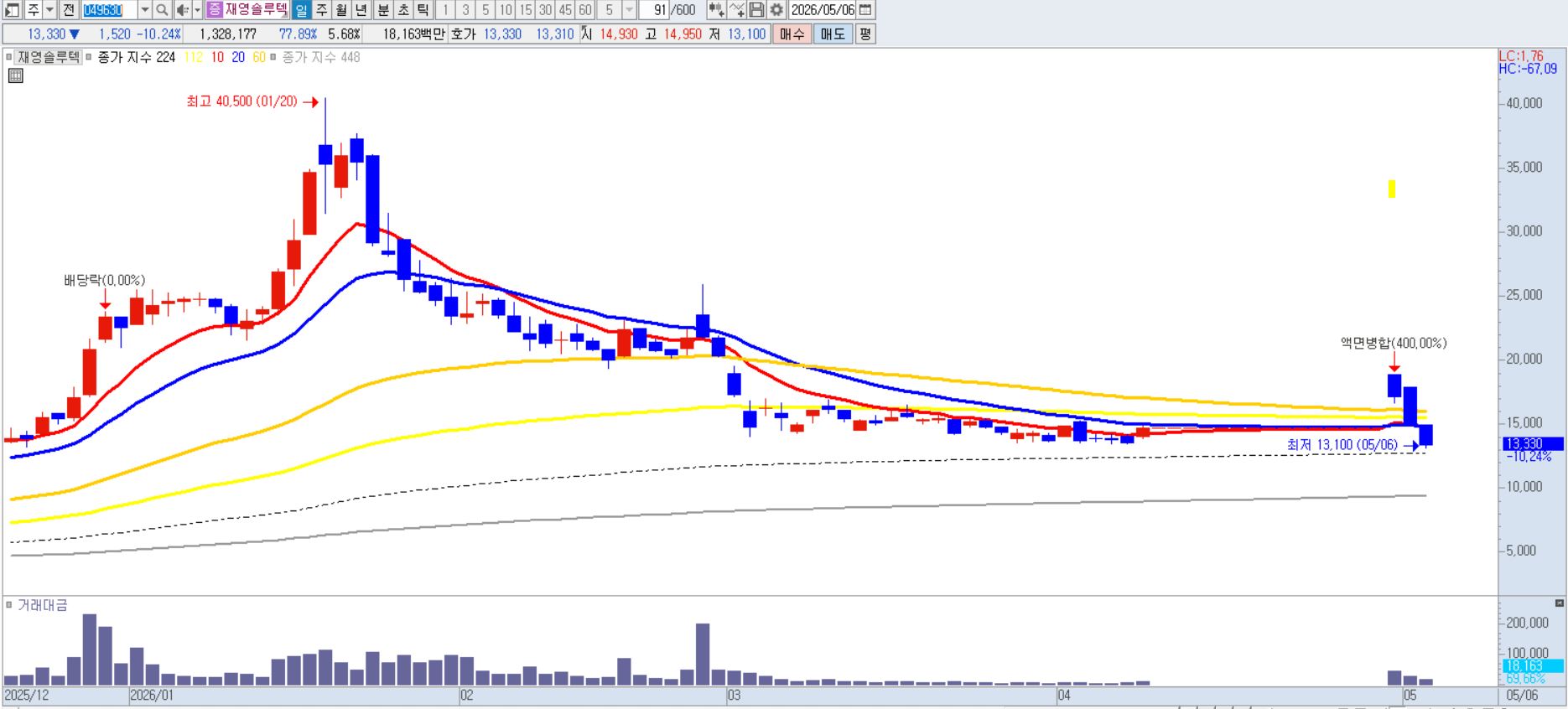Select the 일 daily chart period
The height and width of the screenshot is (709, 1568).
coord(301,10)
